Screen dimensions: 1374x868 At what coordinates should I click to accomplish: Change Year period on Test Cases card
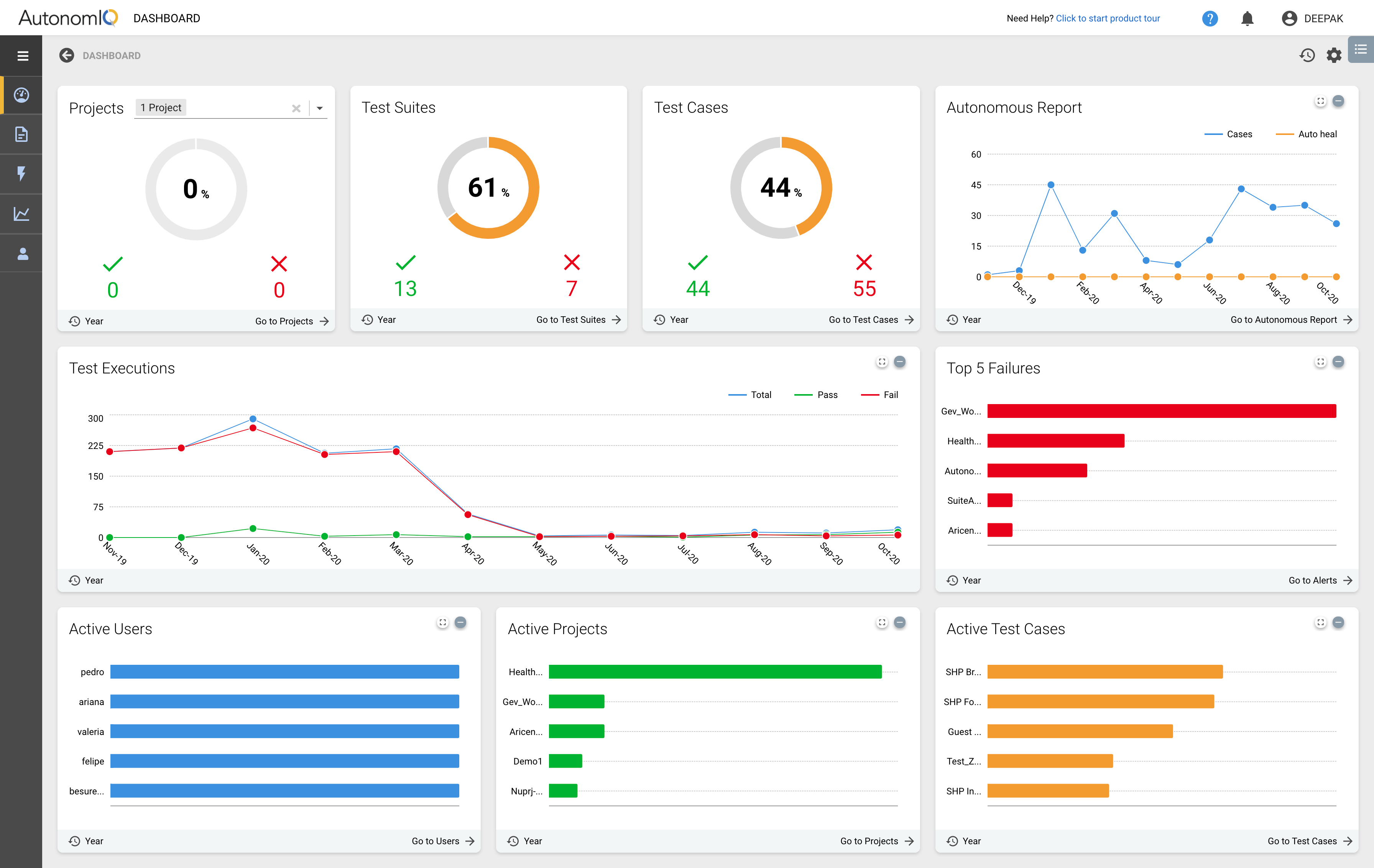pos(671,320)
